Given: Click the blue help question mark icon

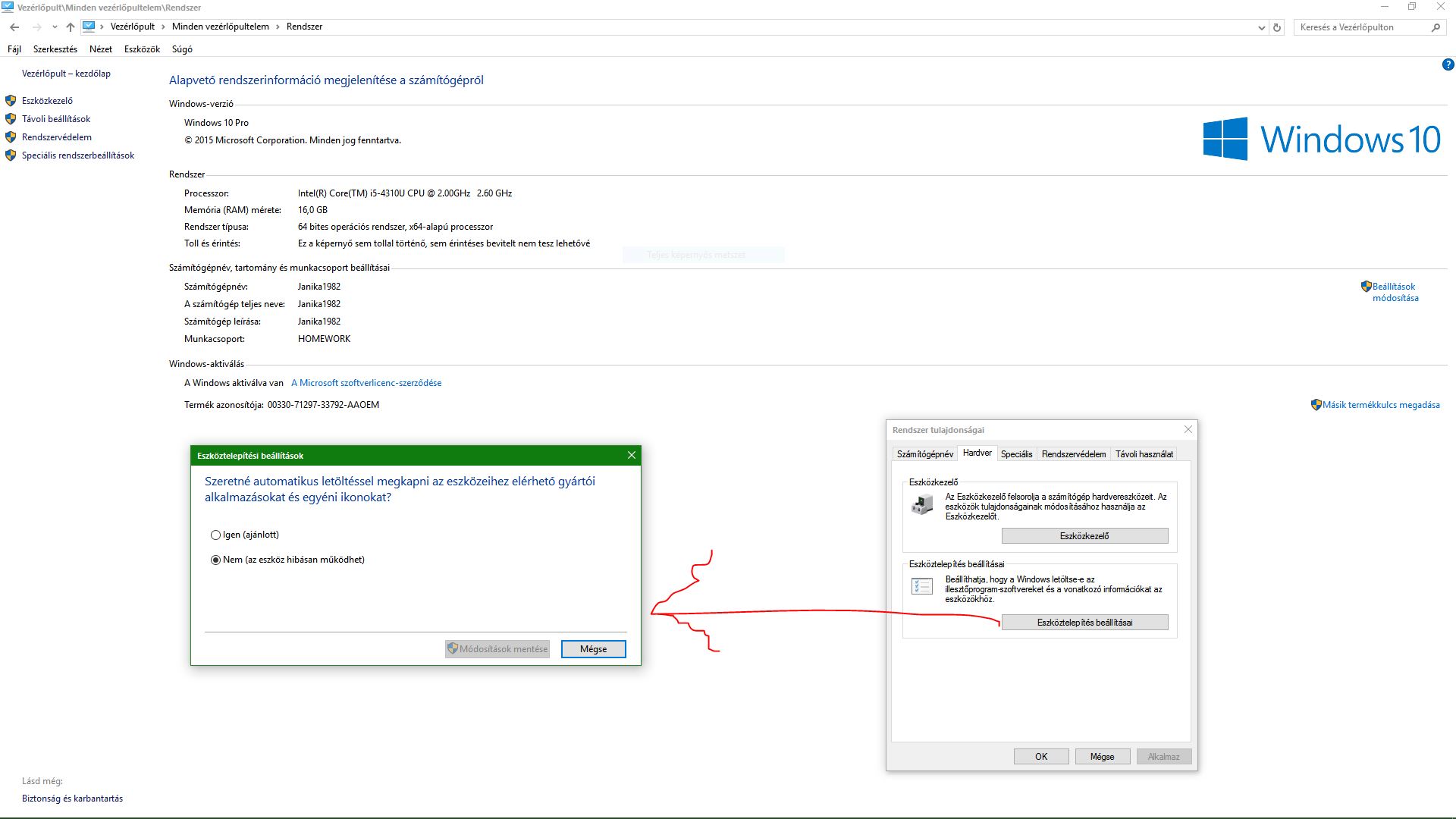Looking at the screenshot, I should (1448, 65).
